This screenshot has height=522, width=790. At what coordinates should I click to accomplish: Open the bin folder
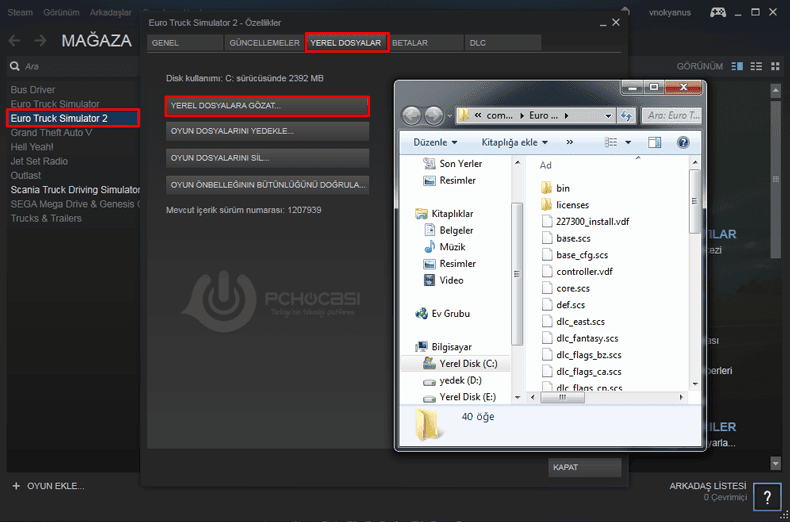pyautogui.click(x=563, y=188)
